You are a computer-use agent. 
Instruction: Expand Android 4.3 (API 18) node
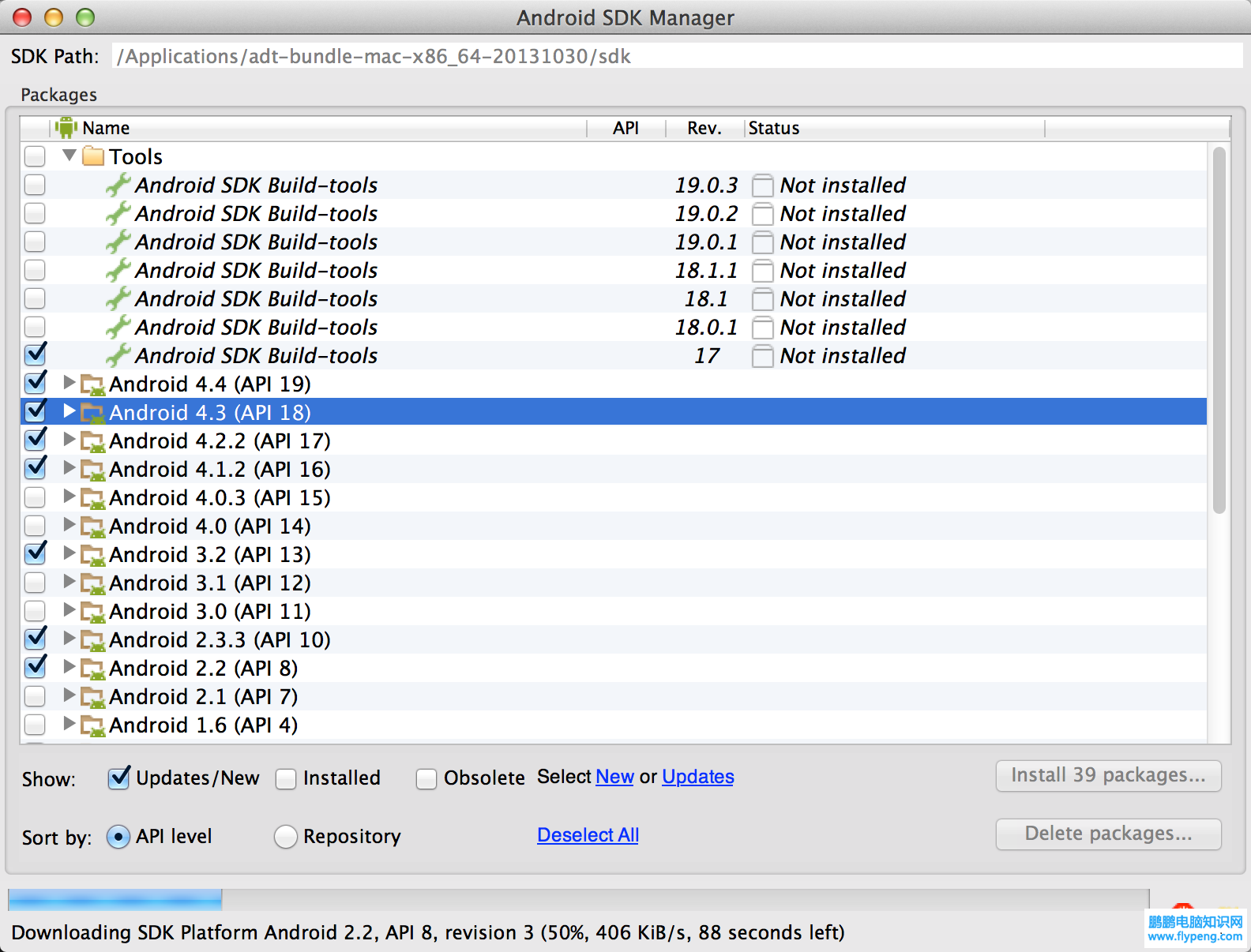click(x=69, y=411)
